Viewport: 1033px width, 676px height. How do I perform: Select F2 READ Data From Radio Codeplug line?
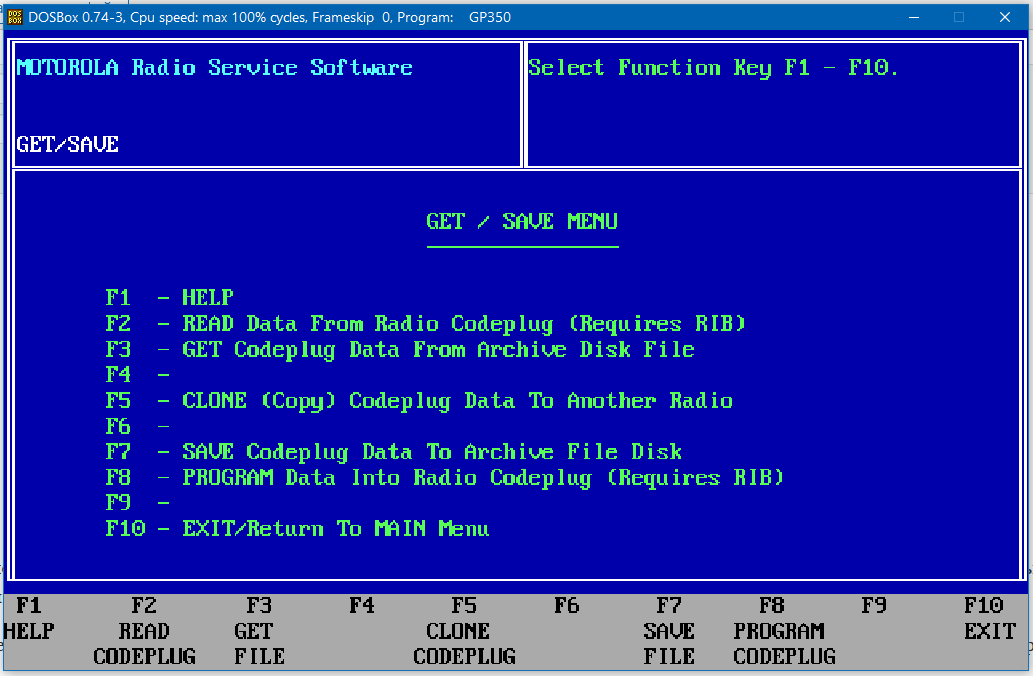click(x=426, y=324)
